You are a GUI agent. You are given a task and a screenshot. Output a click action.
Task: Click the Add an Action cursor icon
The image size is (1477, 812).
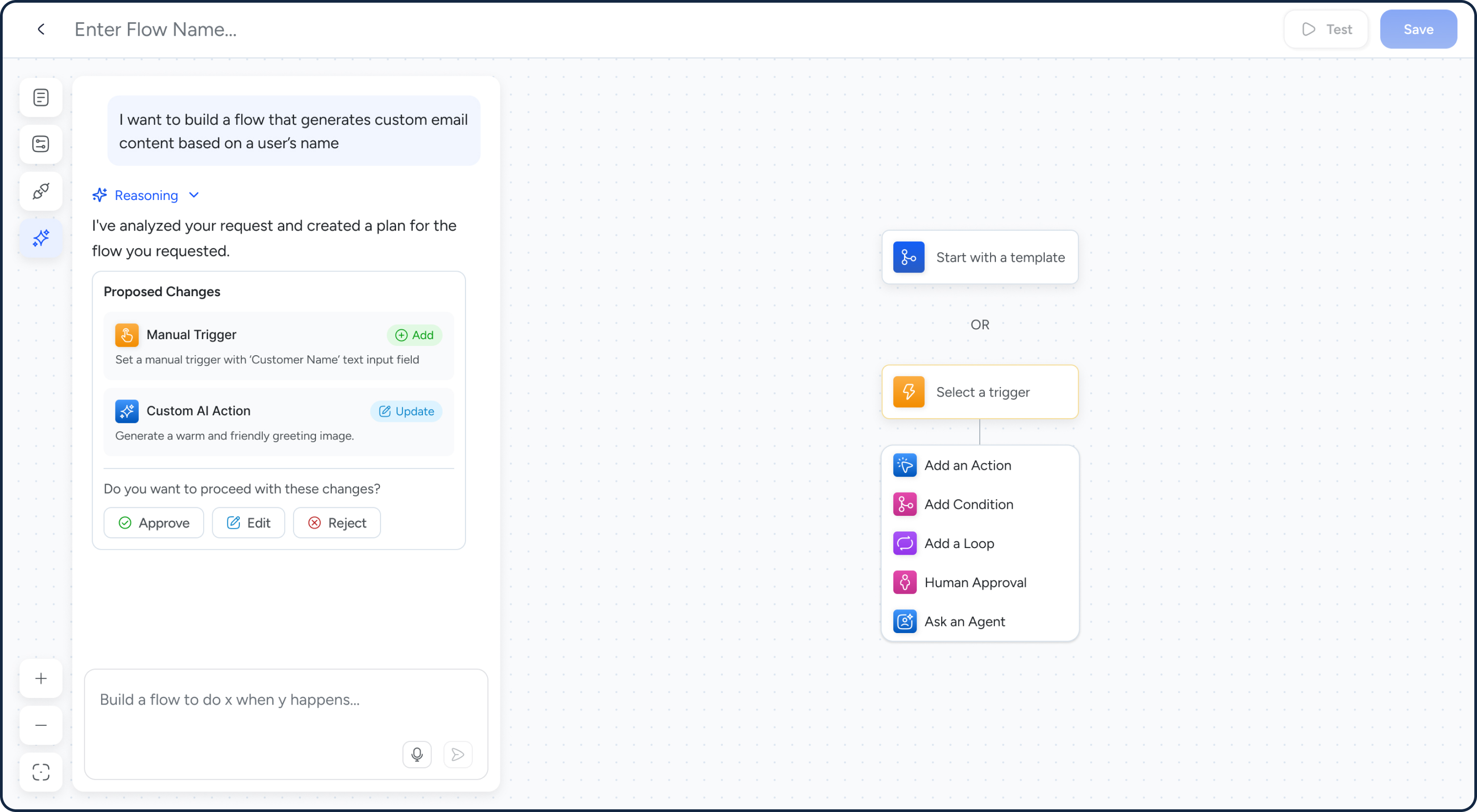click(x=905, y=465)
